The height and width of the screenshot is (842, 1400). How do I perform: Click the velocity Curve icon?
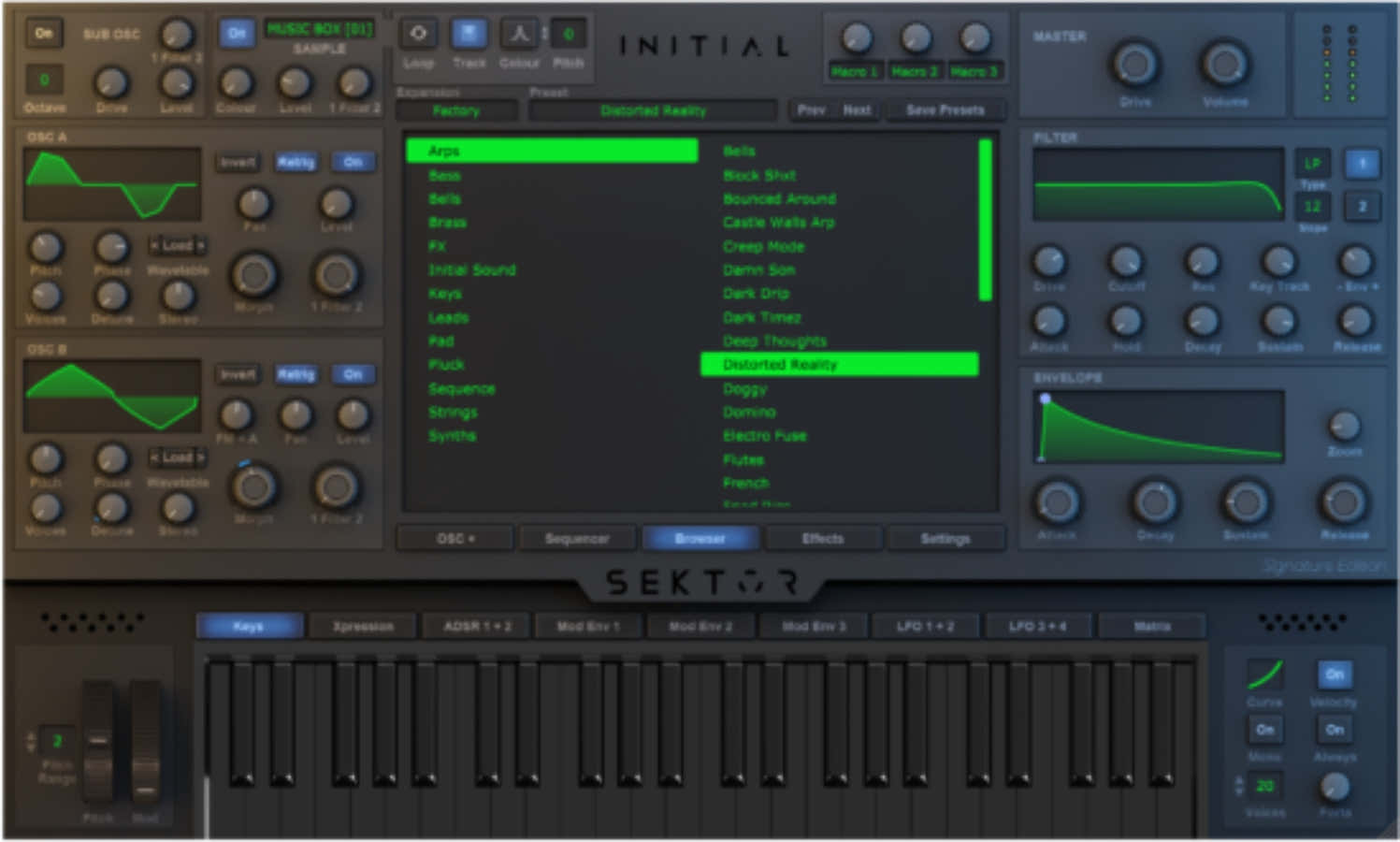(x=1264, y=674)
